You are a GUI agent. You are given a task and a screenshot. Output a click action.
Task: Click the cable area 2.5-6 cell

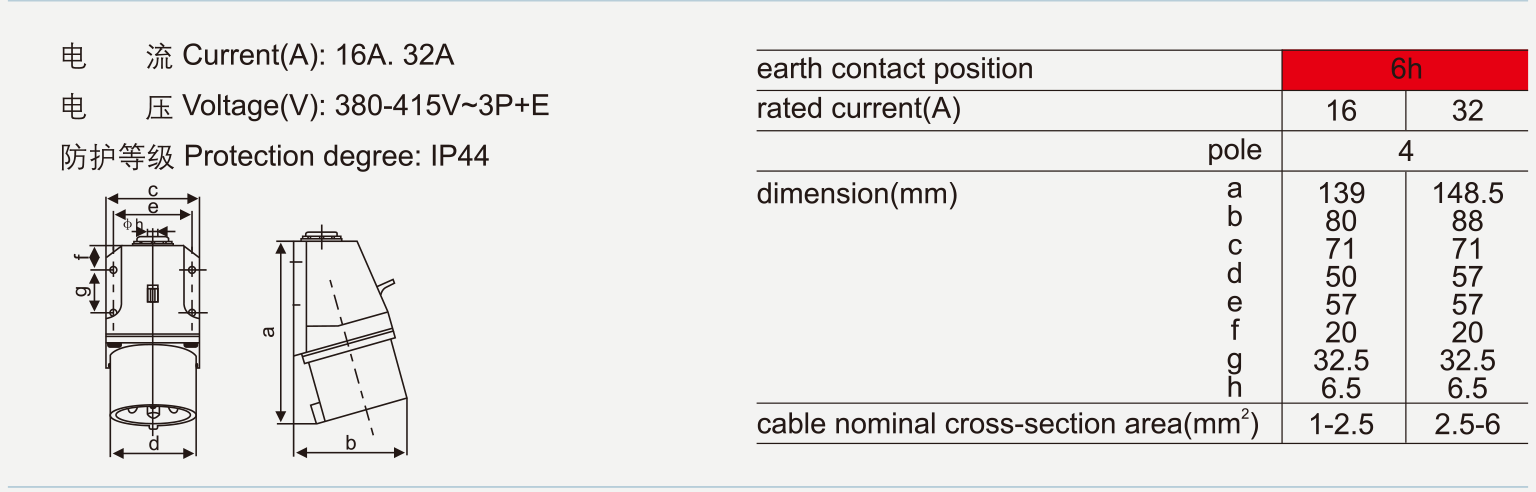(x=1467, y=424)
